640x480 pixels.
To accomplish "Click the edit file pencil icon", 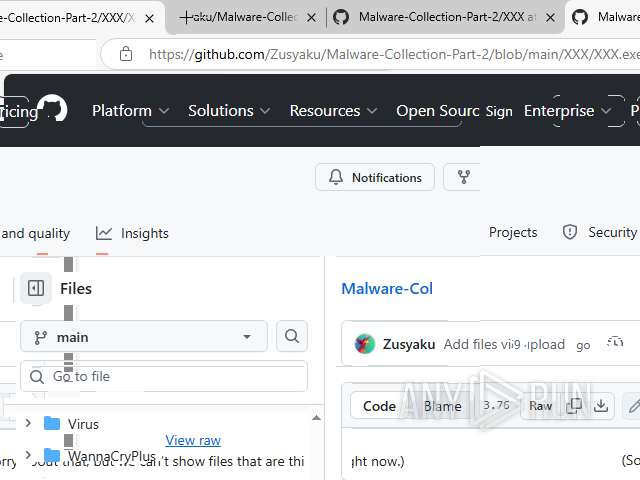I will pos(633,406).
